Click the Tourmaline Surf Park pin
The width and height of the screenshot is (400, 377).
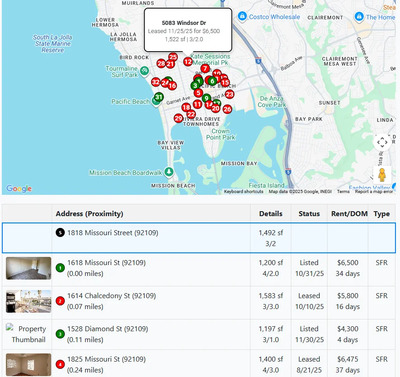(x=144, y=71)
